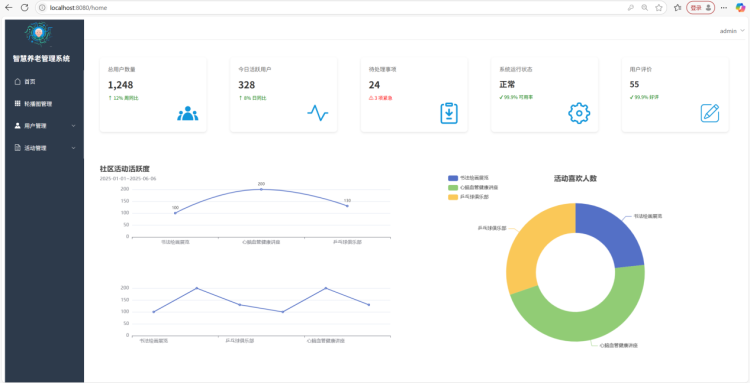Click the 智慧养老管理系统 sidebar title
Screen dimensions: 750x383
41,59
